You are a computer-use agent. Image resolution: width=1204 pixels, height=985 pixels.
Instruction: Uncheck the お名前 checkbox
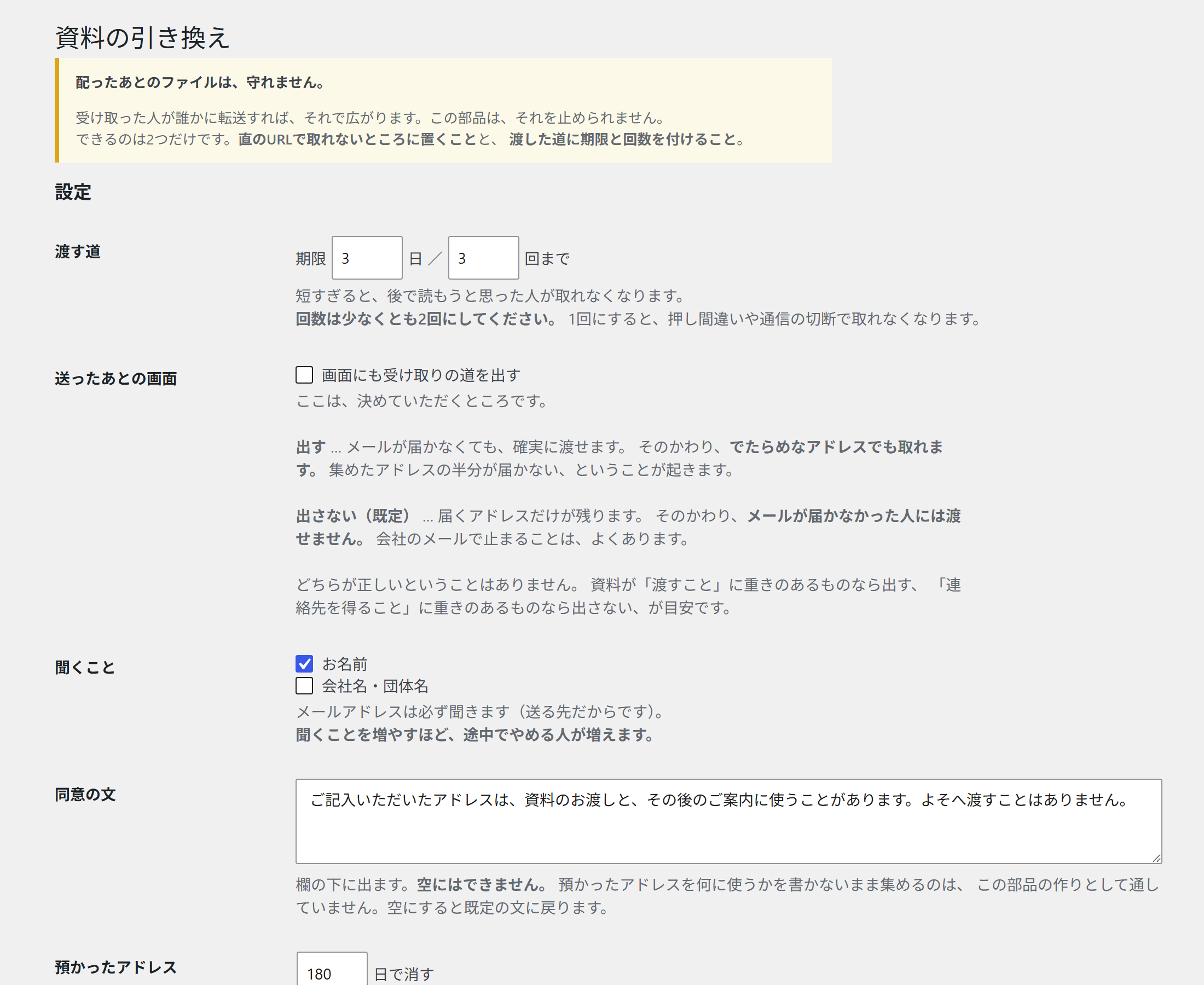click(x=304, y=664)
